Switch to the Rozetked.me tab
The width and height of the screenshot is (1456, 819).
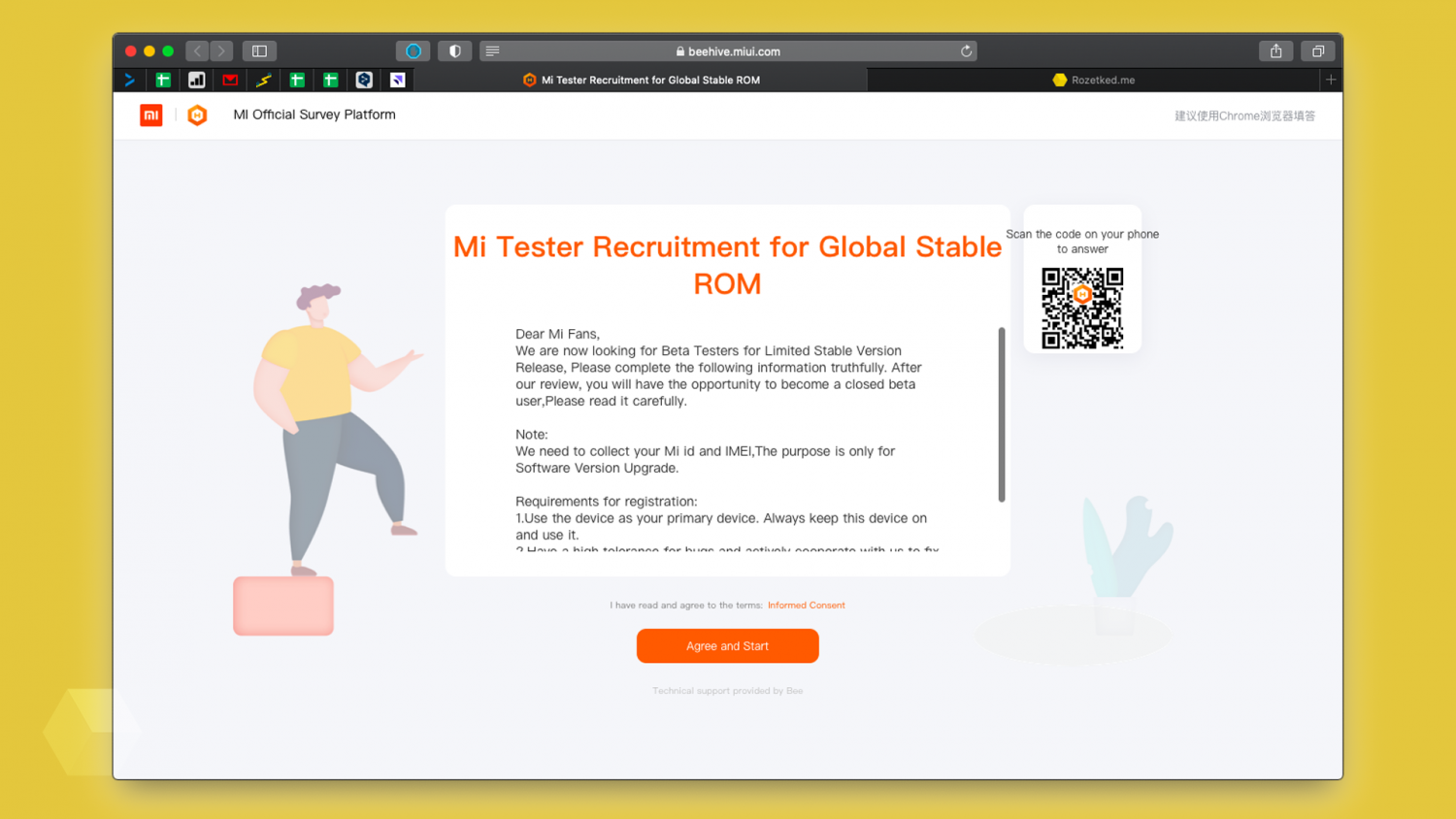[1094, 80]
